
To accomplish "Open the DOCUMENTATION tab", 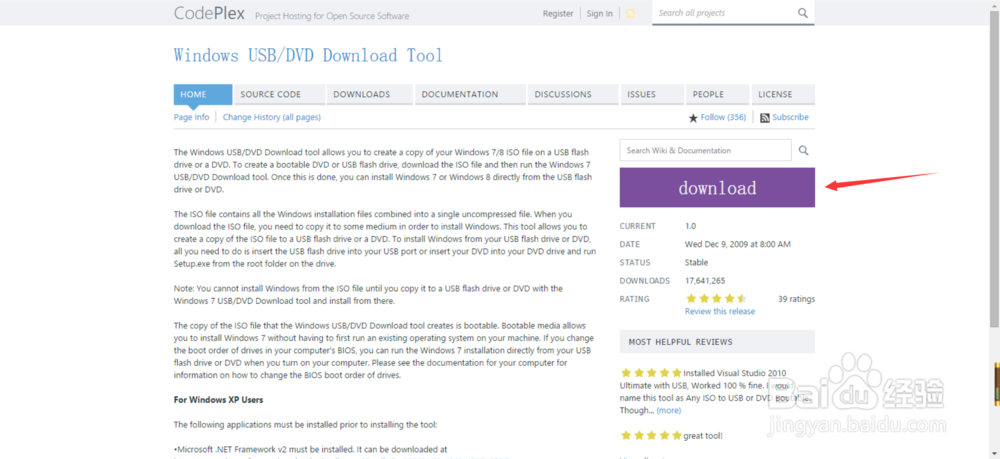I will (471, 94).
